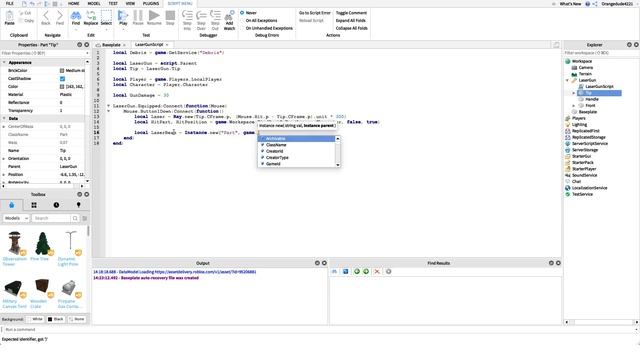Open the Toolbox Marketplace tab icon

tap(11, 205)
